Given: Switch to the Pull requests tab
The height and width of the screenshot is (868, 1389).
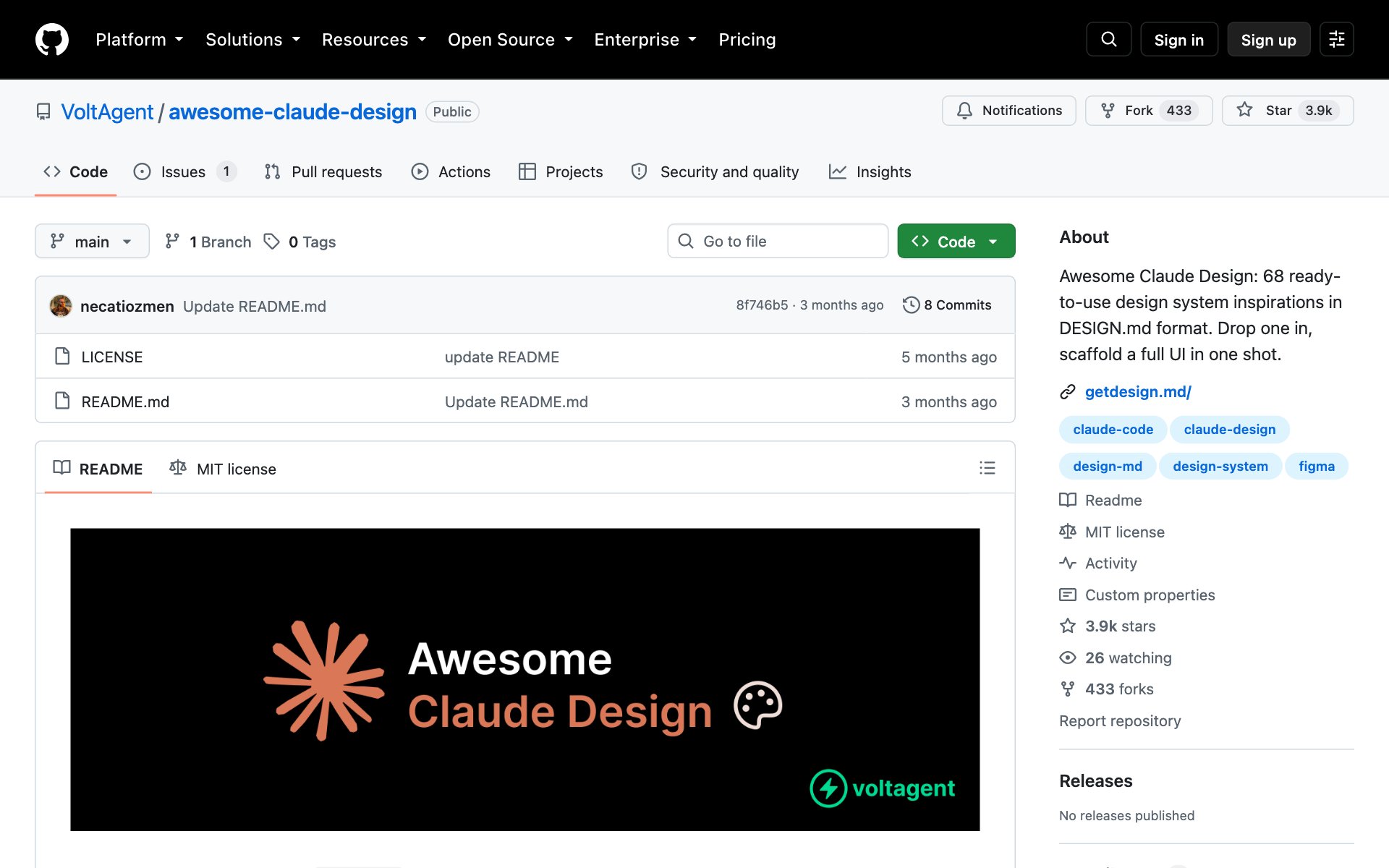Looking at the screenshot, I should click(x=323, y=171).
